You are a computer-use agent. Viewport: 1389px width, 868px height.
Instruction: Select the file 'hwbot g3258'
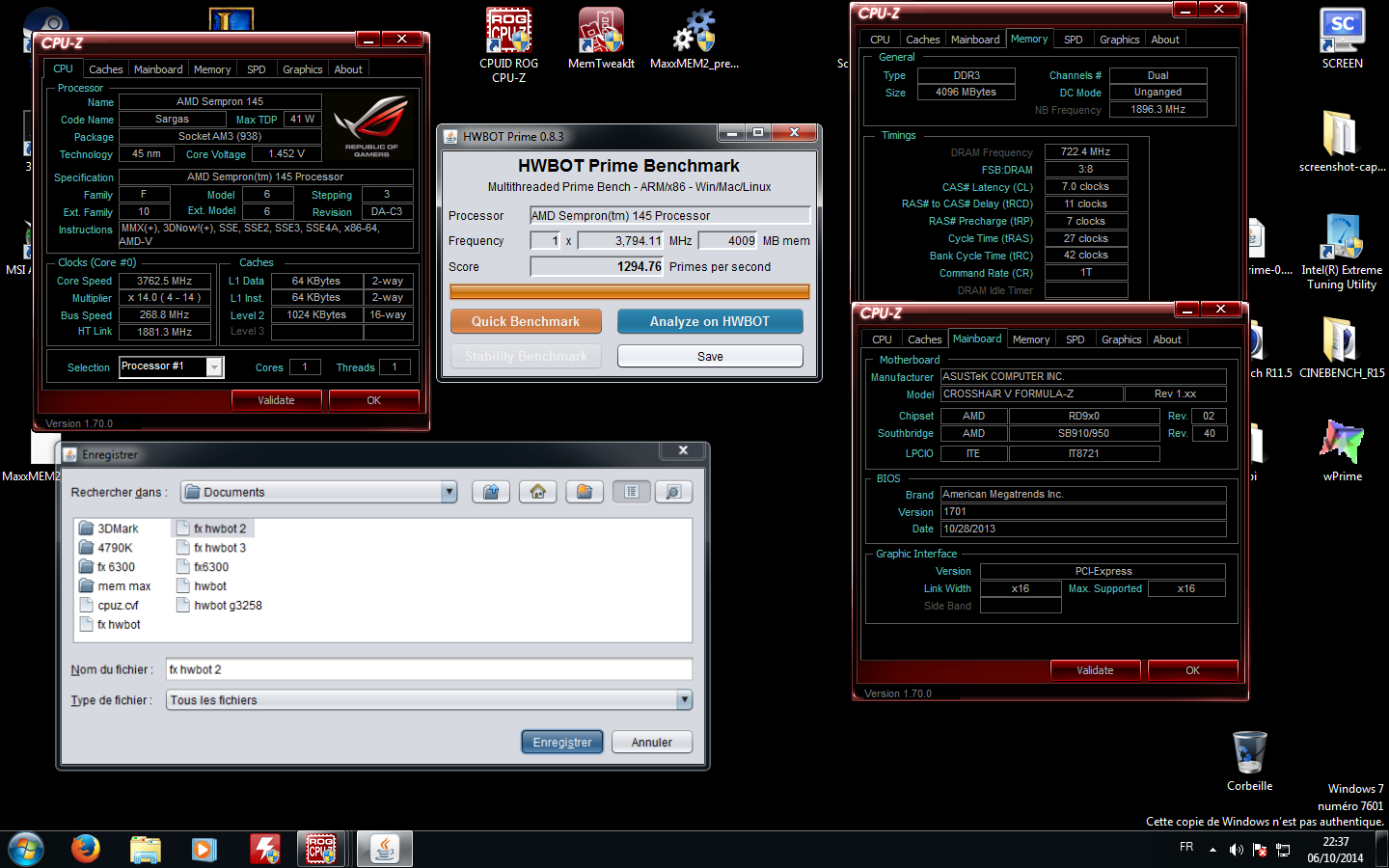click(219, 606)
